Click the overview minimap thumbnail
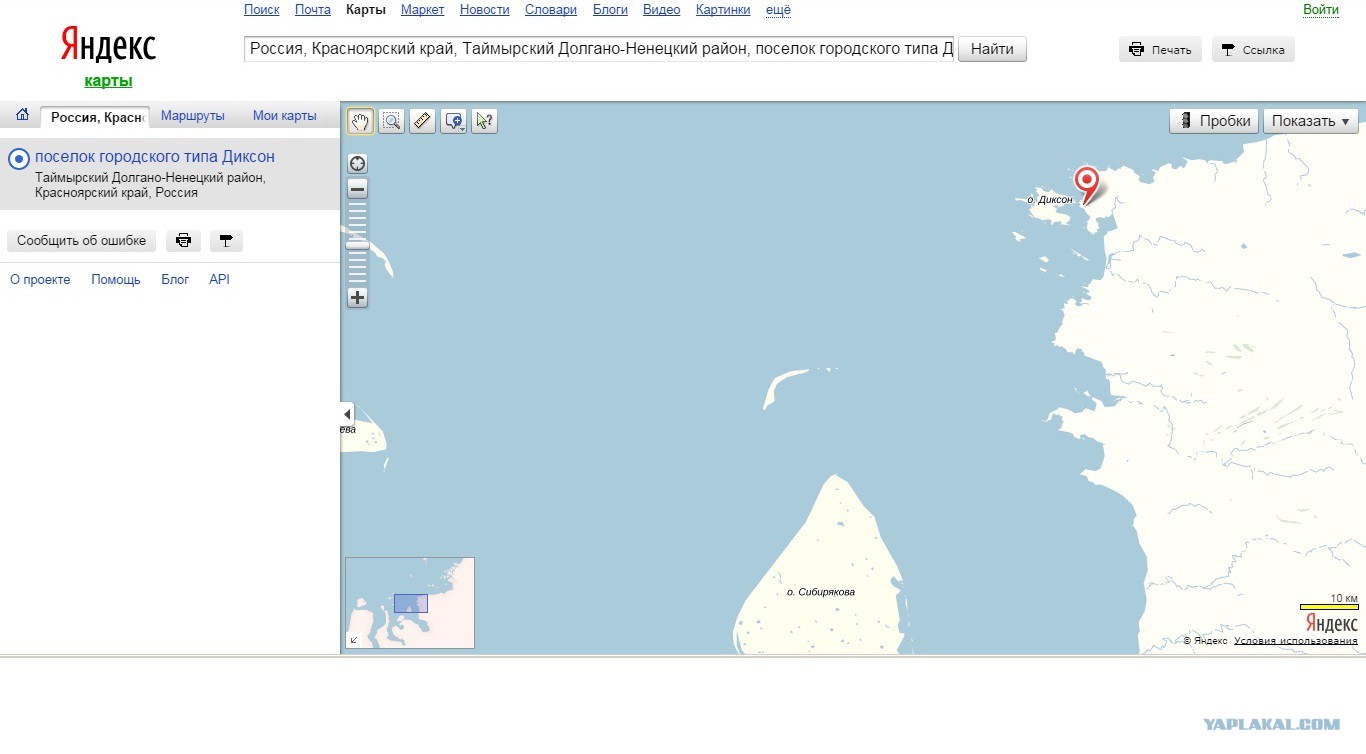 (x=410, y=603)
